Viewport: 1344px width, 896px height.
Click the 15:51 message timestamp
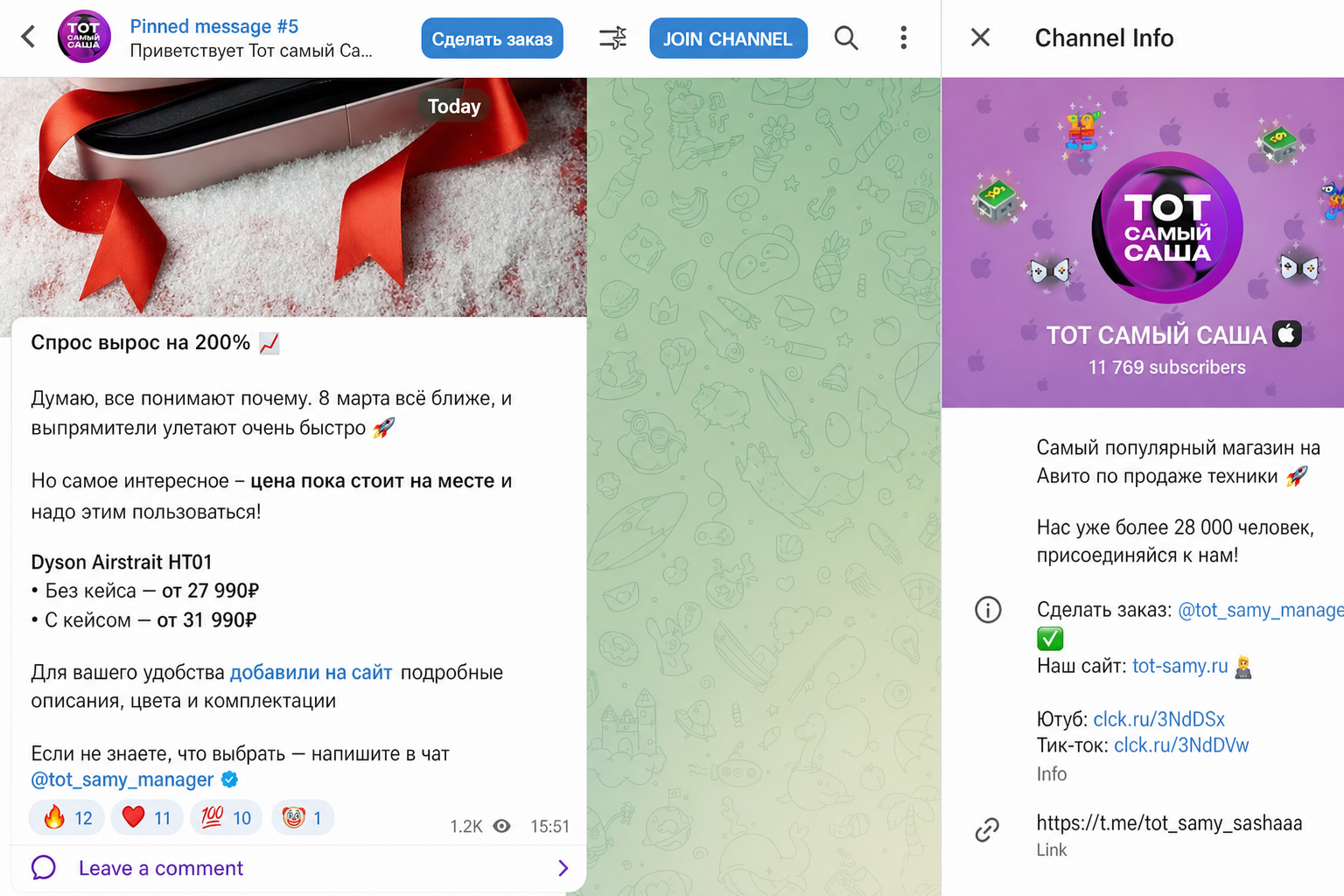pyautogui.click(x=549, y=827)
